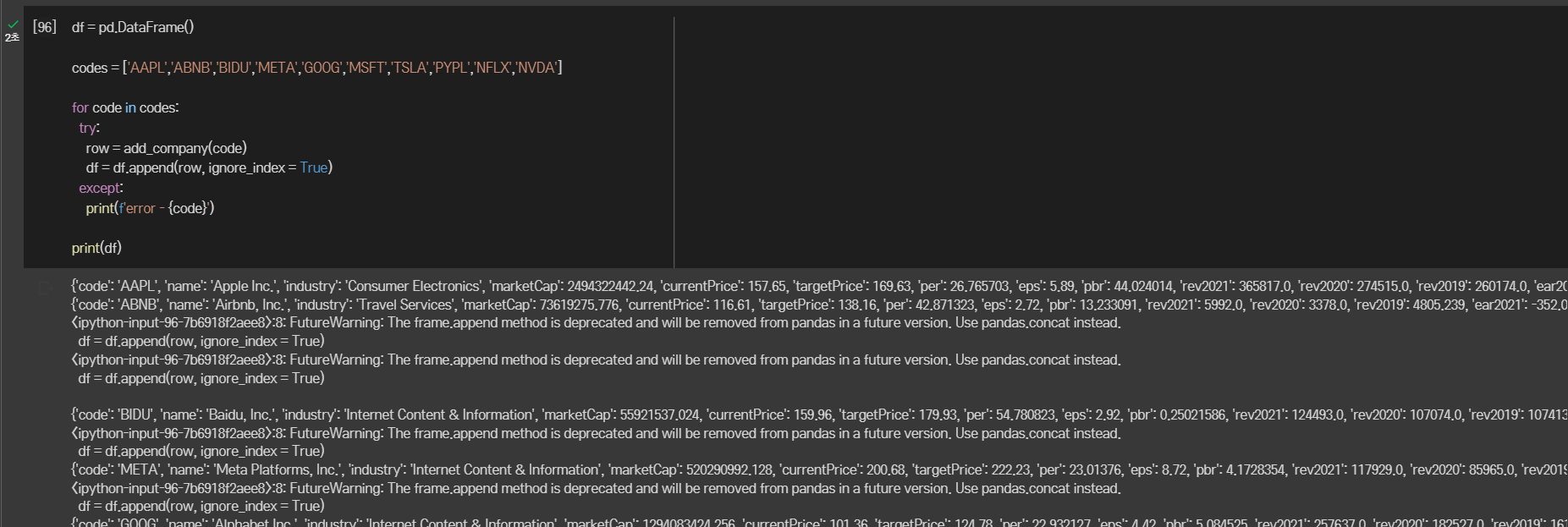Click the ABNB Airbnb output row
Image resolution: width=1568 pixels, height=527 pixels.
tap(819, 305)
